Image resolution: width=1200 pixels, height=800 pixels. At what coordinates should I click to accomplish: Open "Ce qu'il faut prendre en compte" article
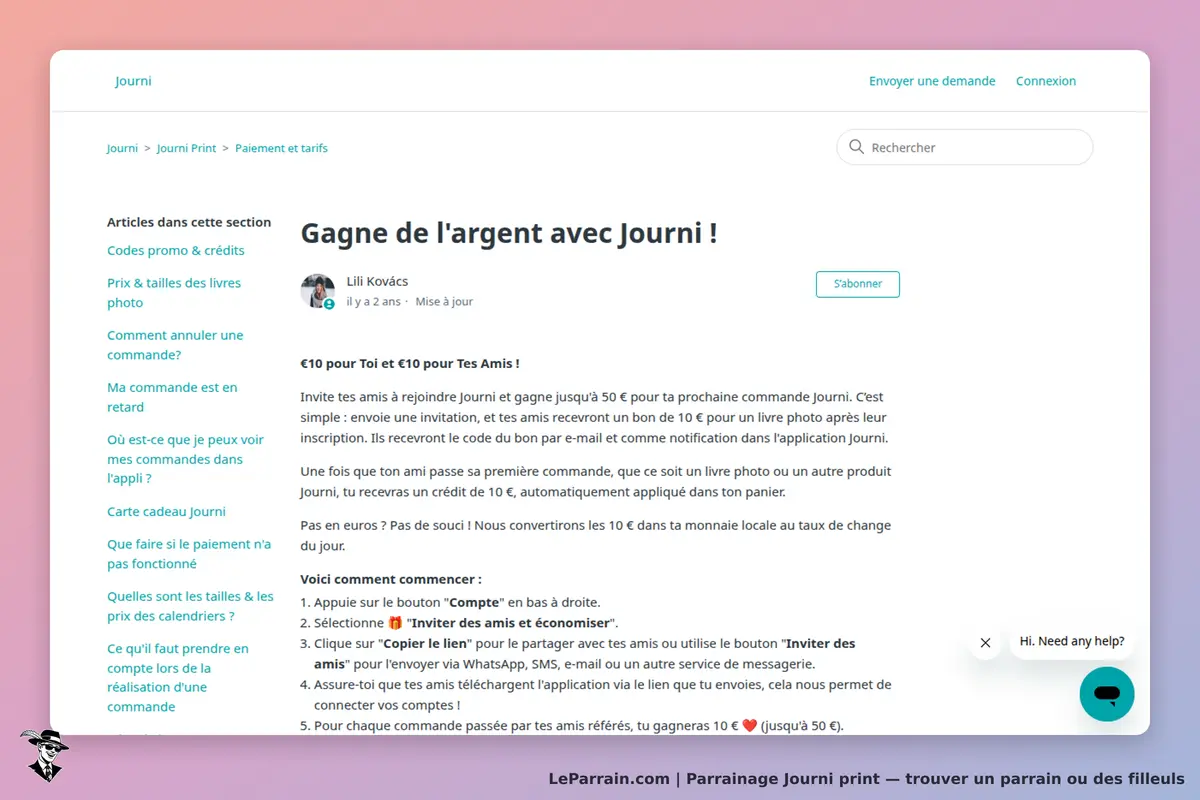tap(178, 678)
